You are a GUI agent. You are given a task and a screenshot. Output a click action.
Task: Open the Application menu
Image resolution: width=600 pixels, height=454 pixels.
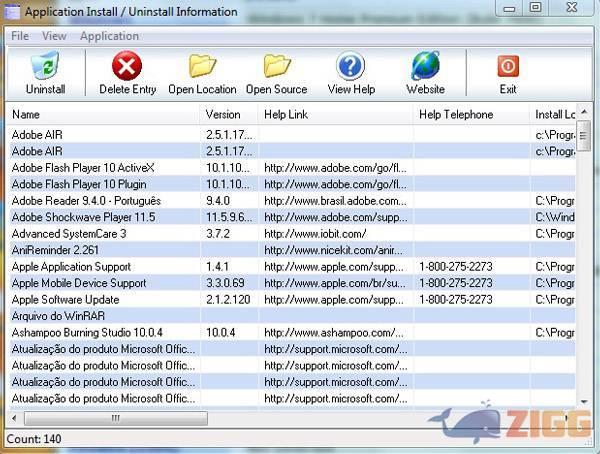pos(109,36)
